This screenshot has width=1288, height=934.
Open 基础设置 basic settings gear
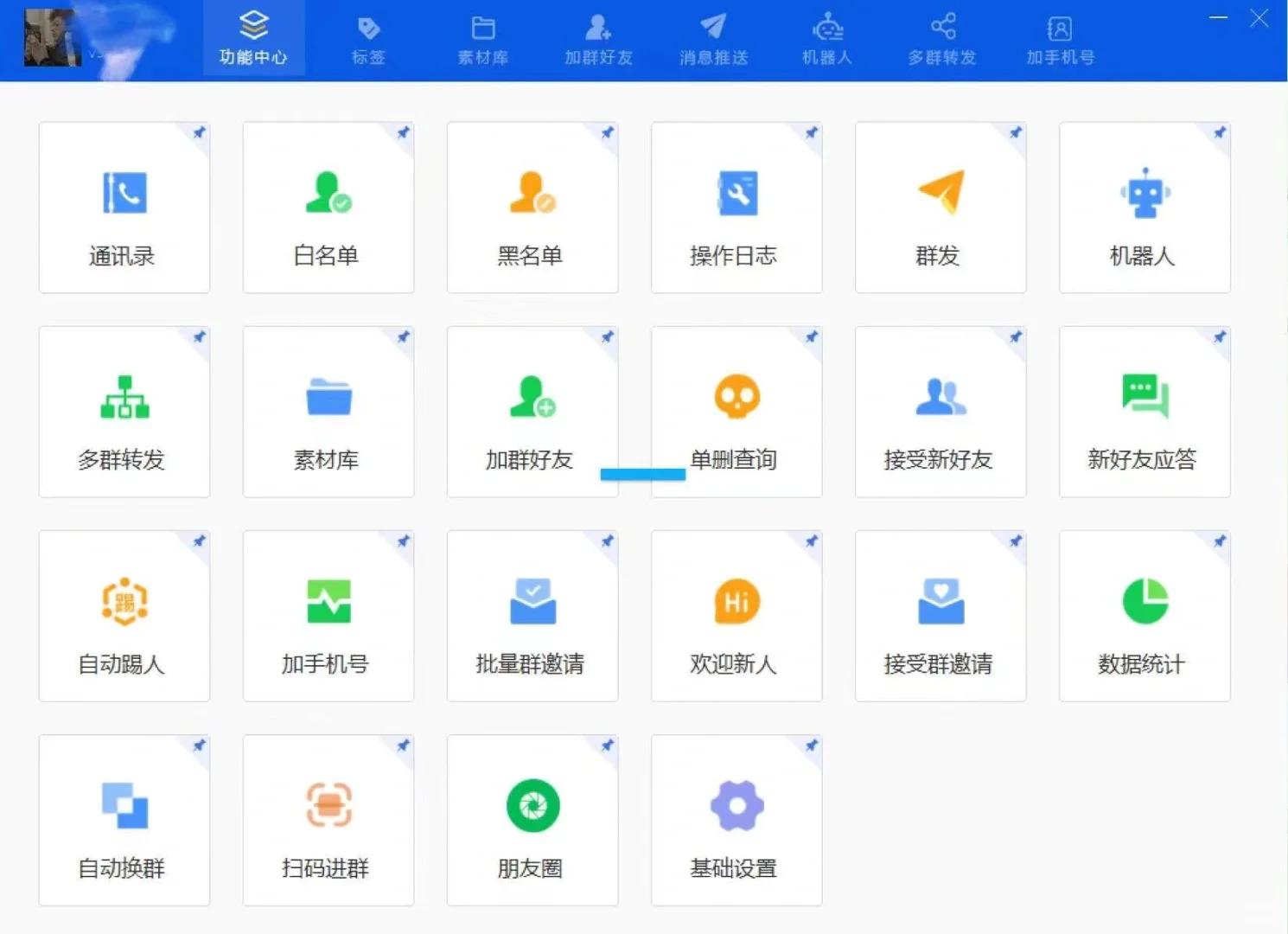736,820
